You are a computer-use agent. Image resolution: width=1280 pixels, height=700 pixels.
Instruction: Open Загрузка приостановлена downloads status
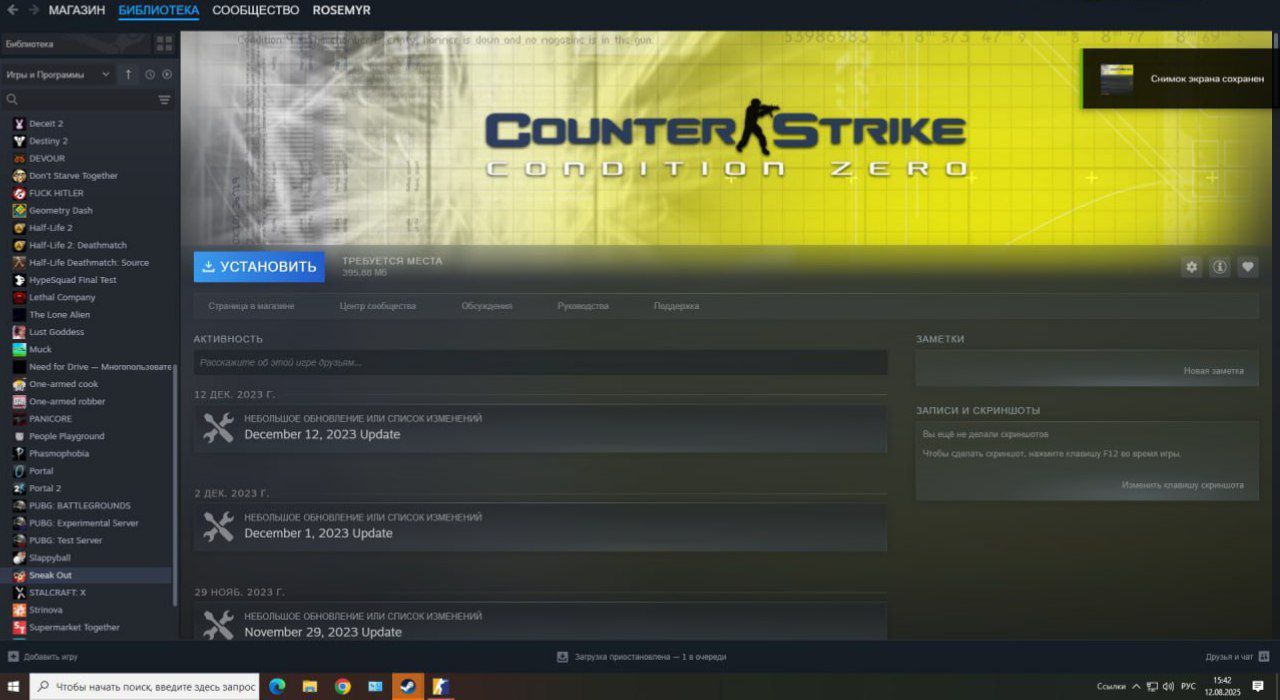650,657
